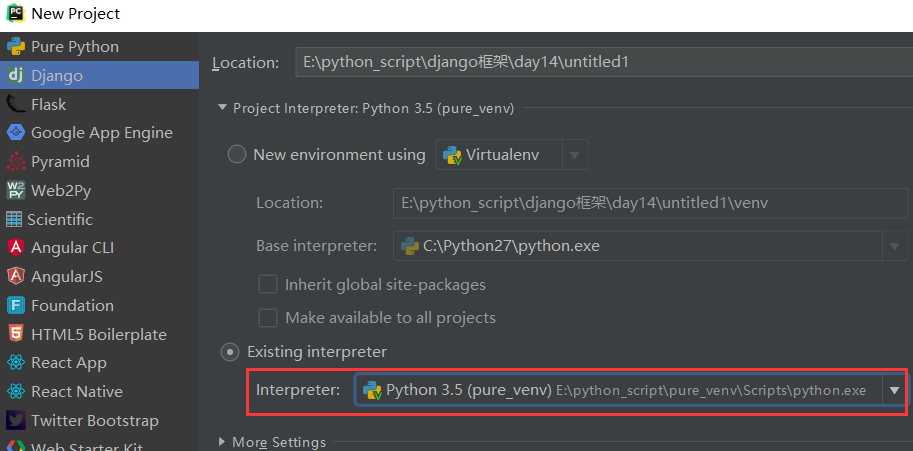Click the Flask project icon
The width and height of the screenshot is (913, 451).
[15, 104]
